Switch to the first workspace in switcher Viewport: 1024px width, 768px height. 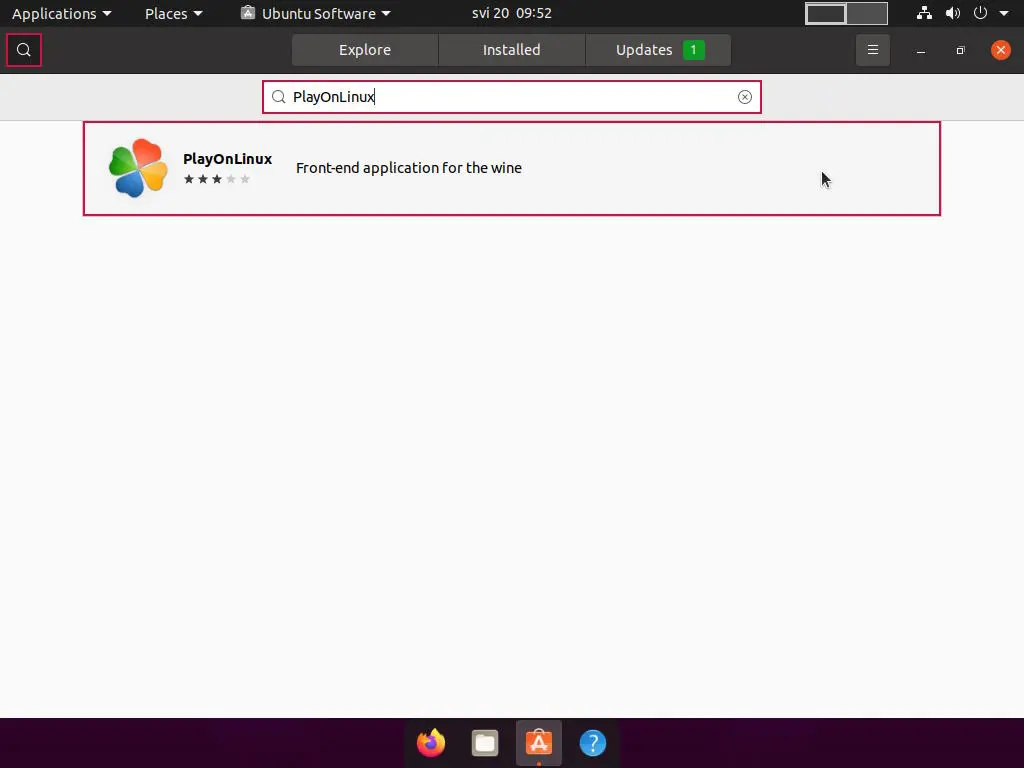825,14
